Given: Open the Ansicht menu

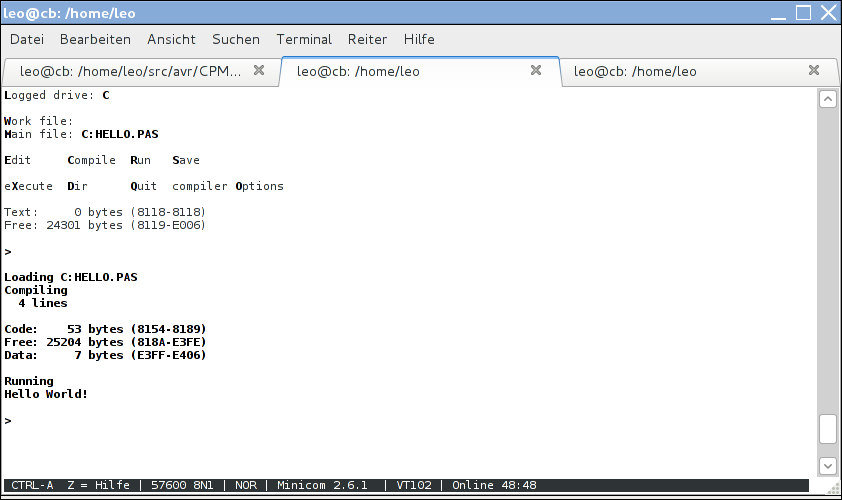Looking at the screenshot, I should 171,39.
